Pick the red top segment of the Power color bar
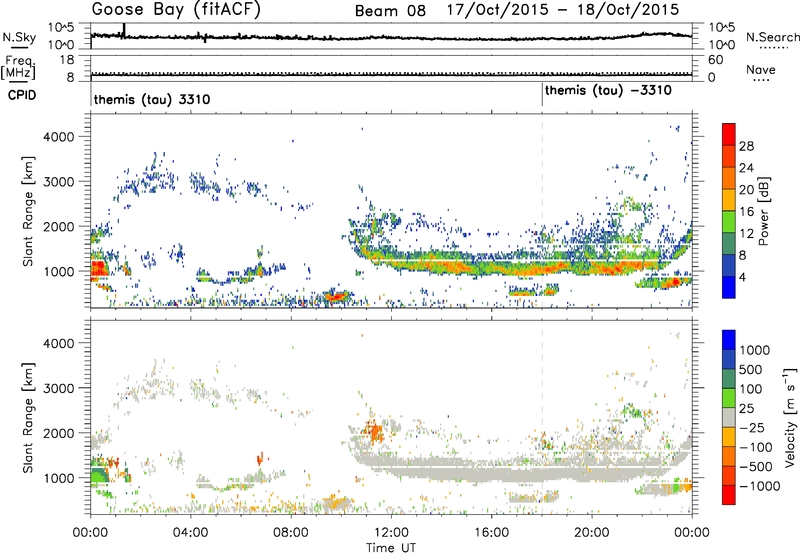 (729, 134)
